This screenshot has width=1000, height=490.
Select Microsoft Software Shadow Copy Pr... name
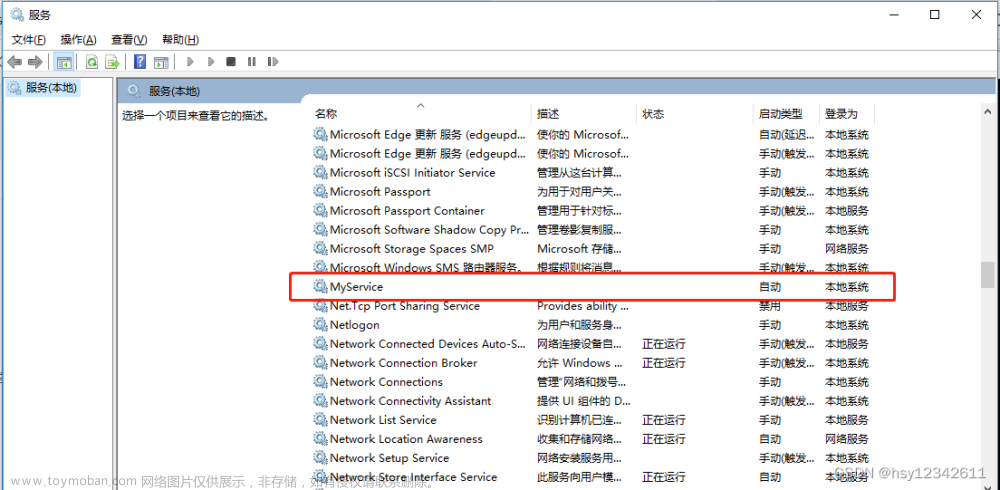click(x=429, y=230)
